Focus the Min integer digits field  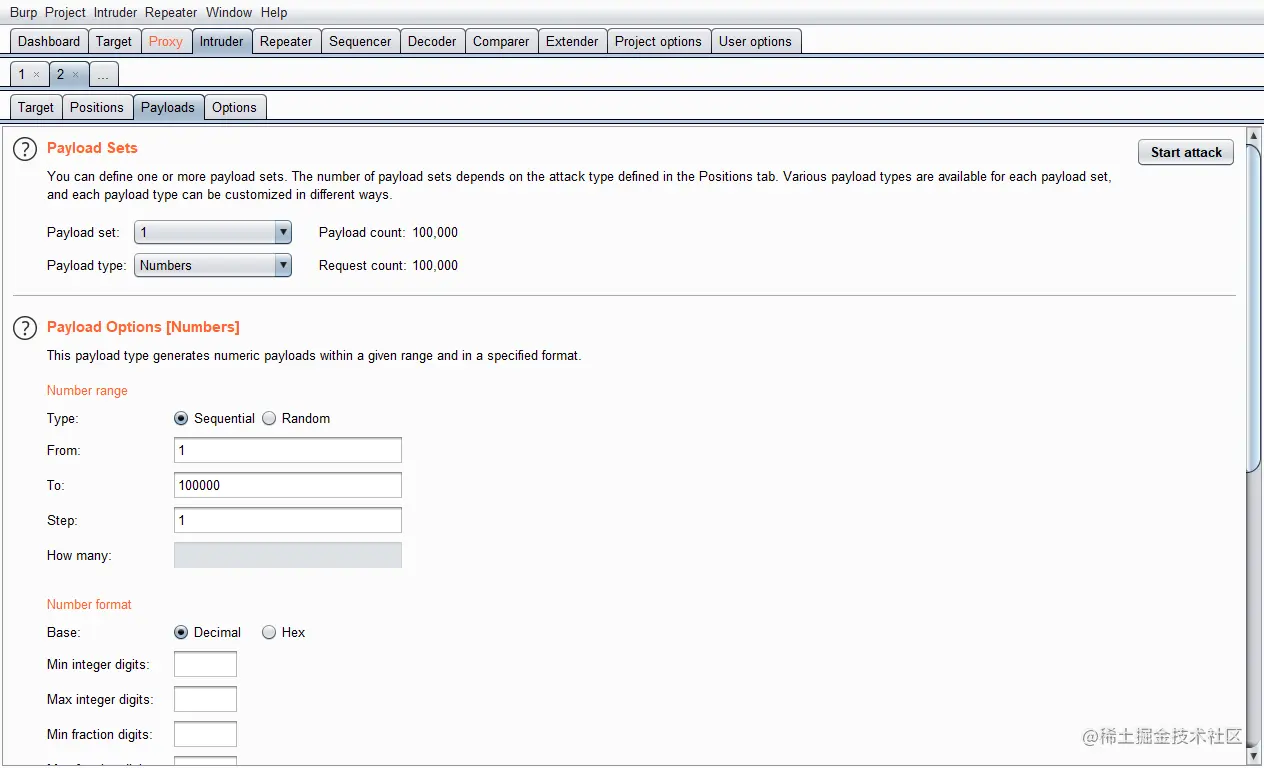205,665
